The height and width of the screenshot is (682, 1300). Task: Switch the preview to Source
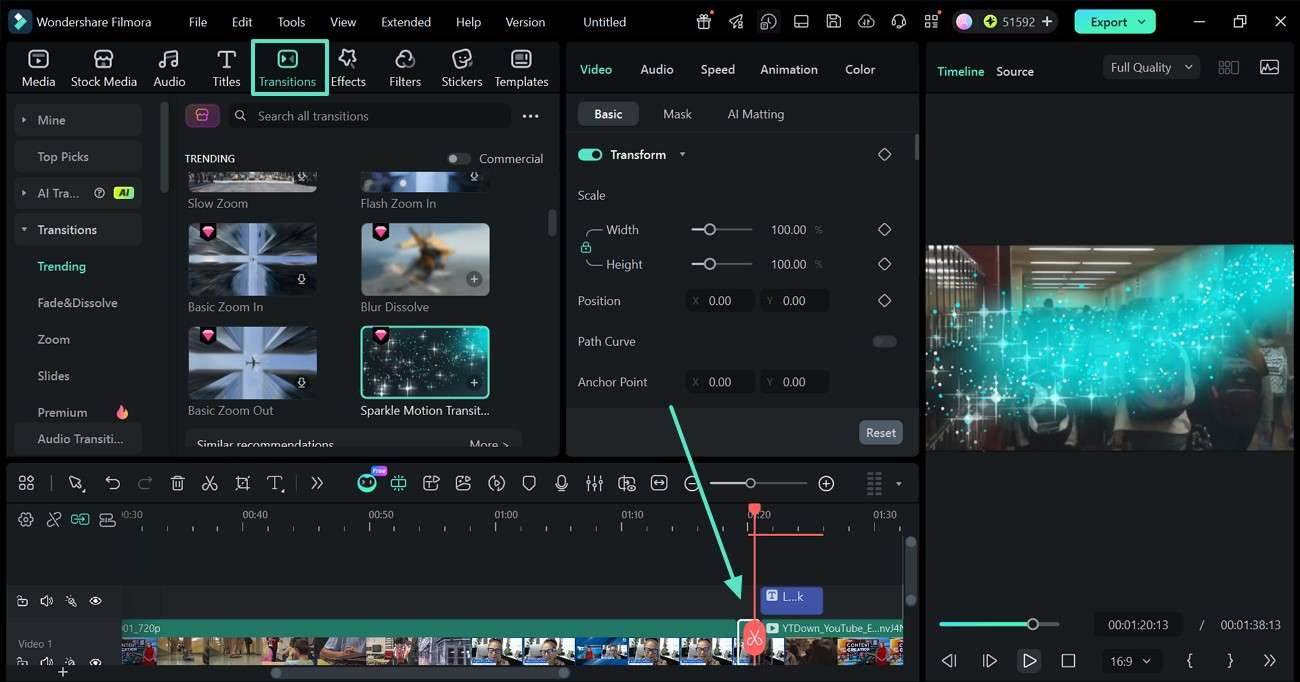tap(1015, 72)
